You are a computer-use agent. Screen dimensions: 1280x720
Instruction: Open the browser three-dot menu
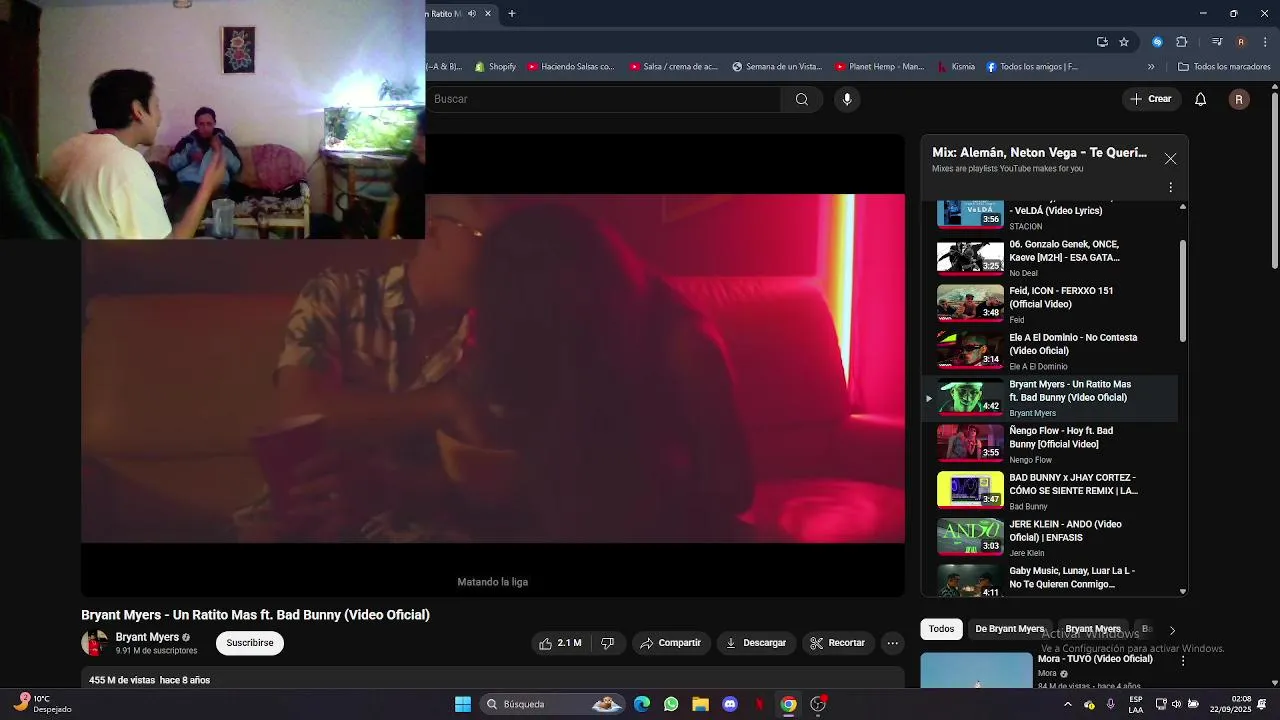(x=1265, y=42)
